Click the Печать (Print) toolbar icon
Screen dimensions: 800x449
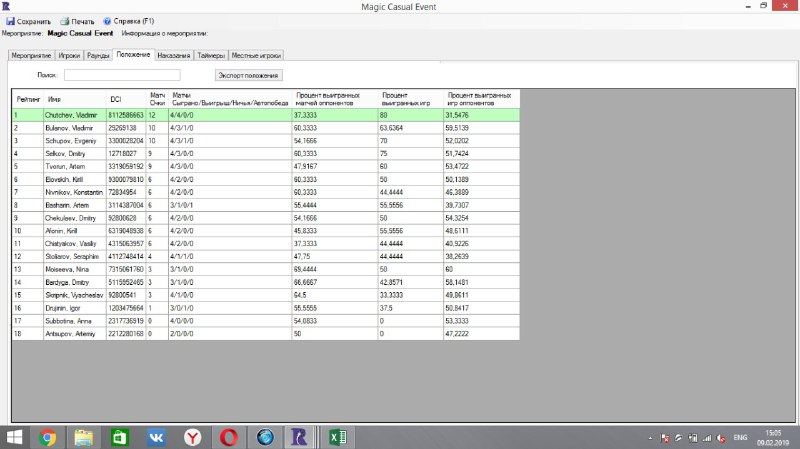[65, 20]
